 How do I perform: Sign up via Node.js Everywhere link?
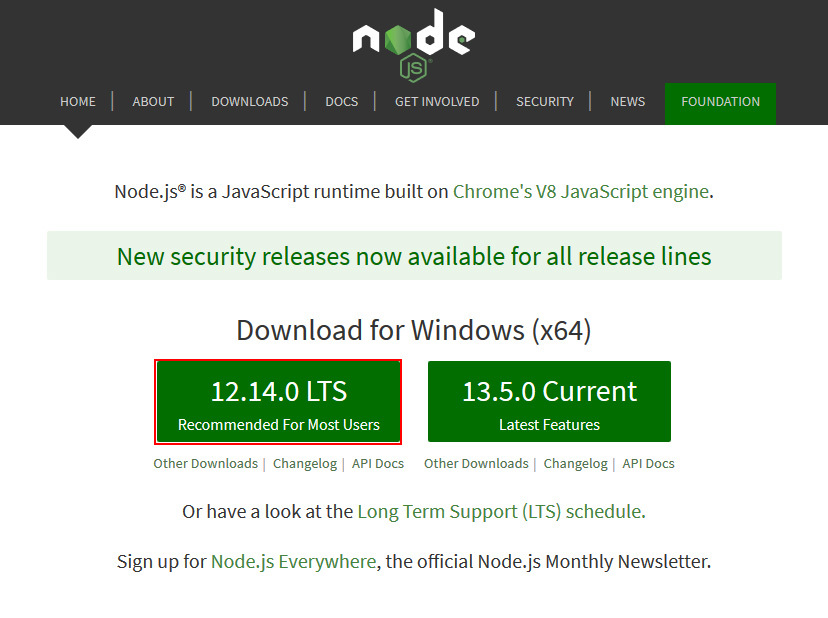coord(293,562)
